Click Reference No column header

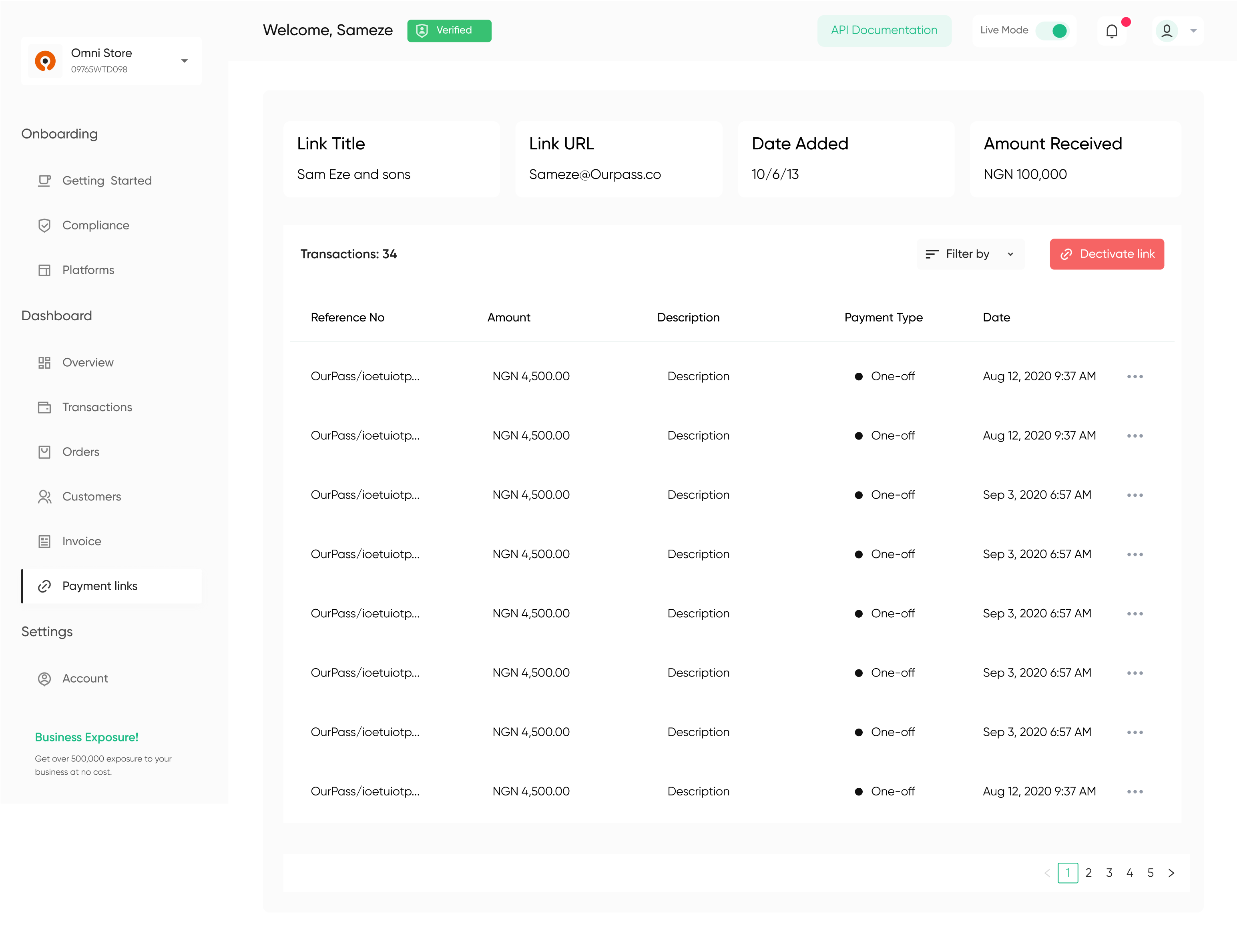pos(348,318)
